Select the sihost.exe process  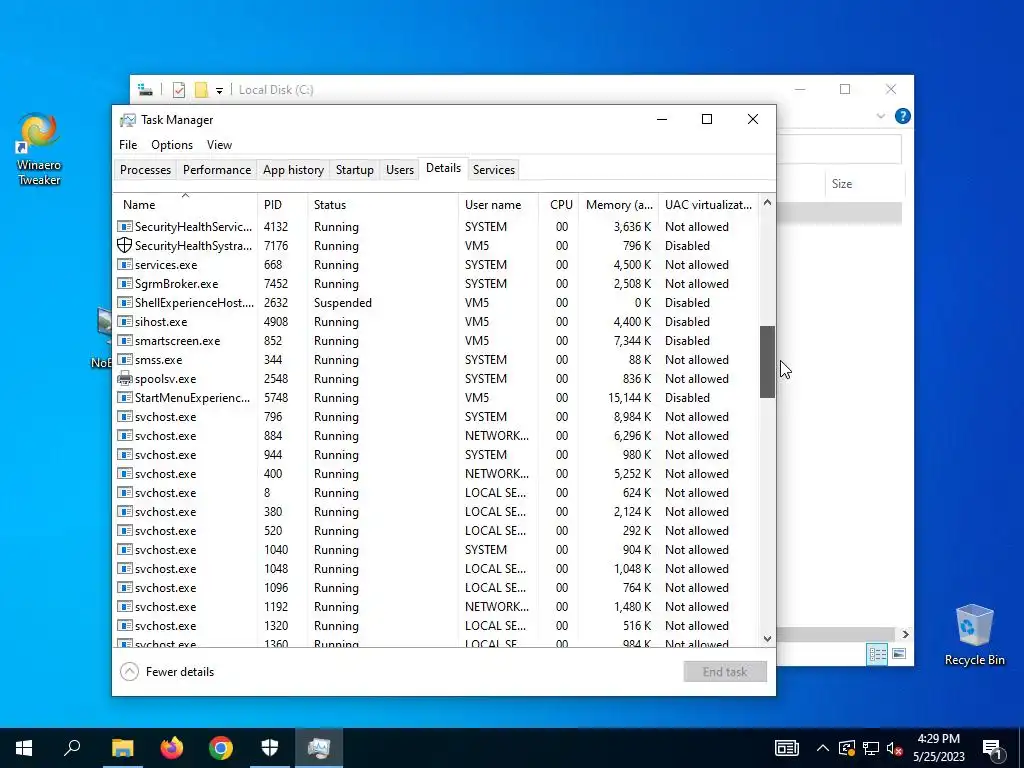coord(436,322)
